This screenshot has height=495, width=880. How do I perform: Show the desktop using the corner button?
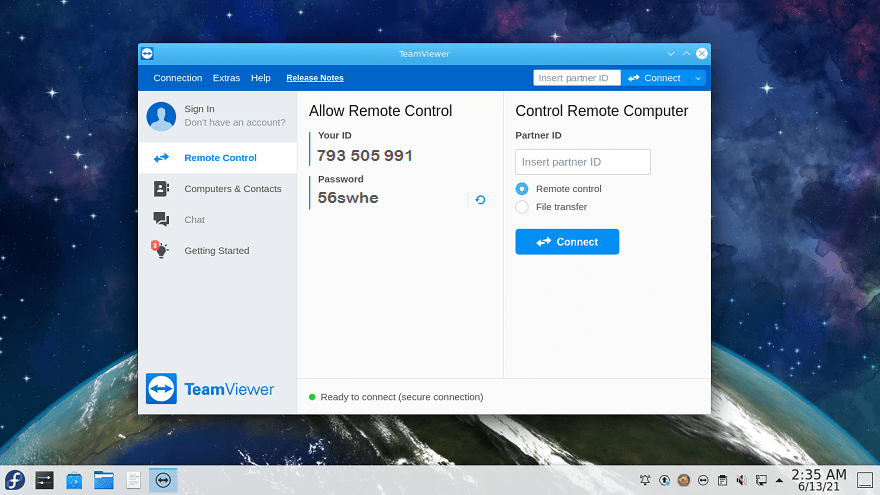pos(865,480)
